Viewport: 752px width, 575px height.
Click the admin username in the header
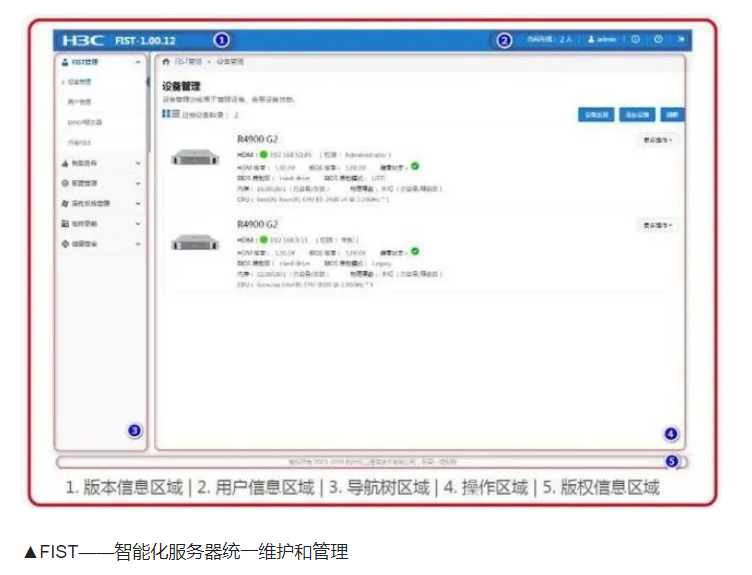(607, 39)
